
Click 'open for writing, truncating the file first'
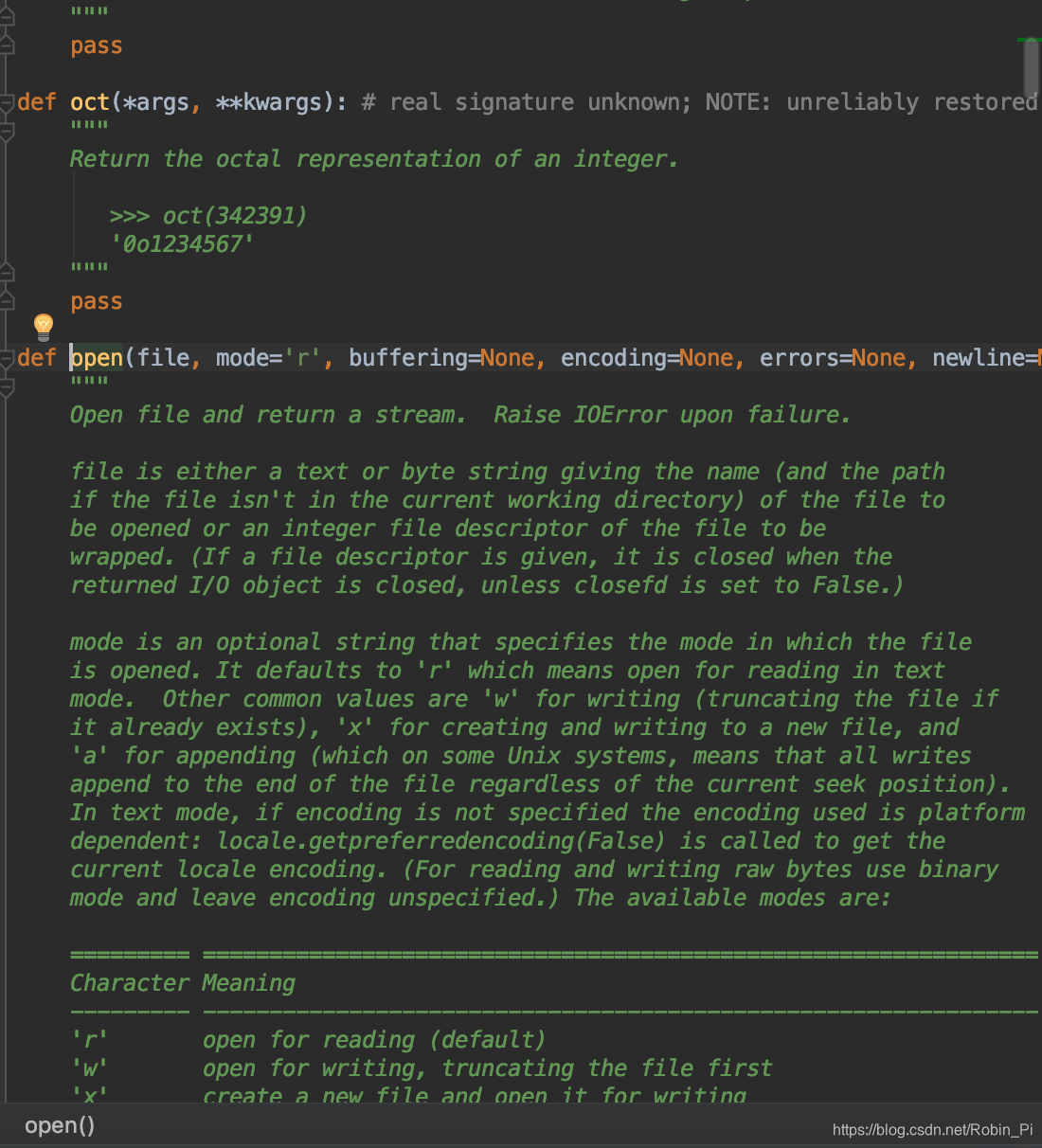point(487,1068)
